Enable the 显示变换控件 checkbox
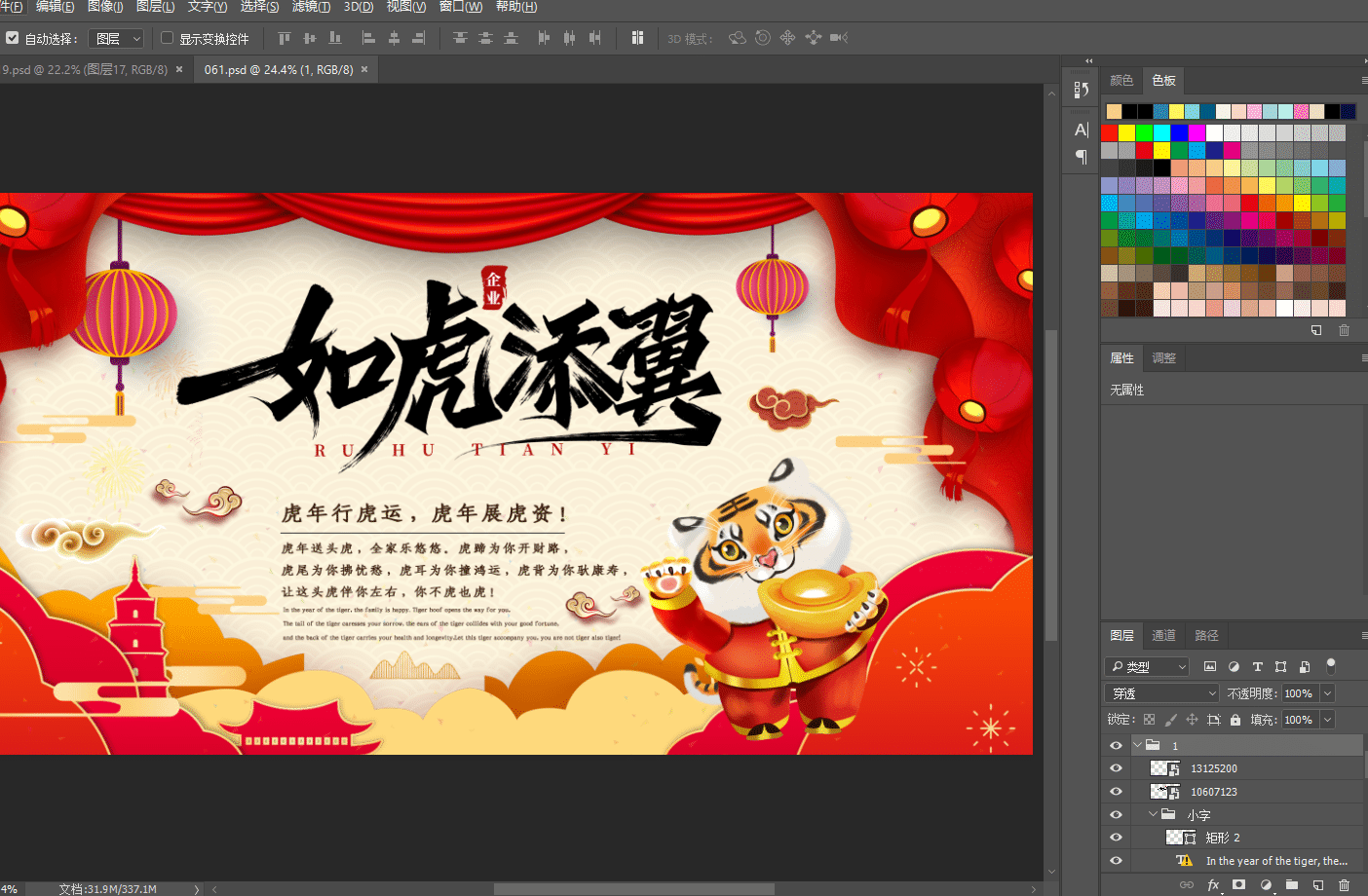1368x896 pixels. pyautogui.click(x=167, y=38)
